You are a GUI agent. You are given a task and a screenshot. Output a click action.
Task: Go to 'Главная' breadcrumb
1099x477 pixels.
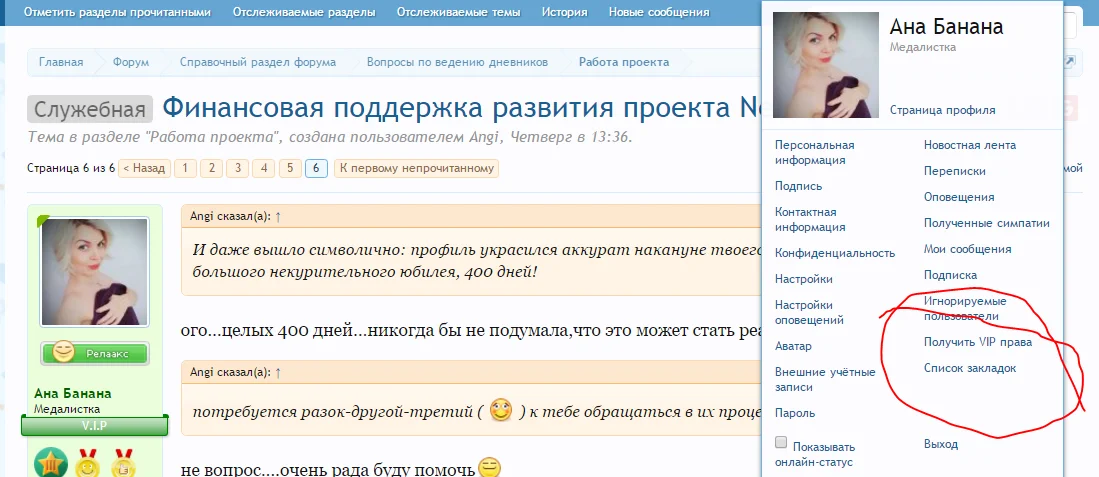tap(61, 62)
